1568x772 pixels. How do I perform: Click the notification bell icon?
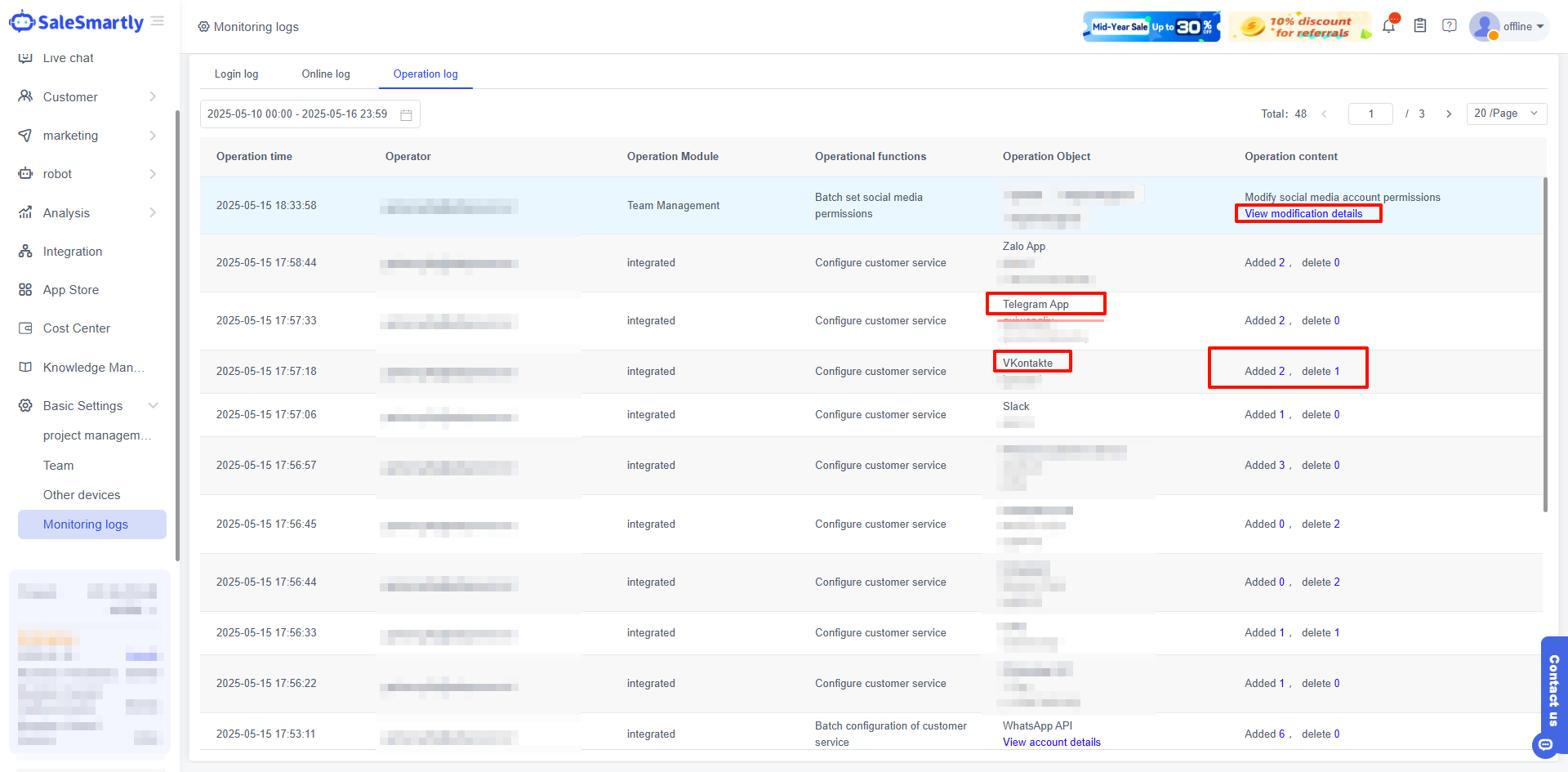tap(1388, 26)
